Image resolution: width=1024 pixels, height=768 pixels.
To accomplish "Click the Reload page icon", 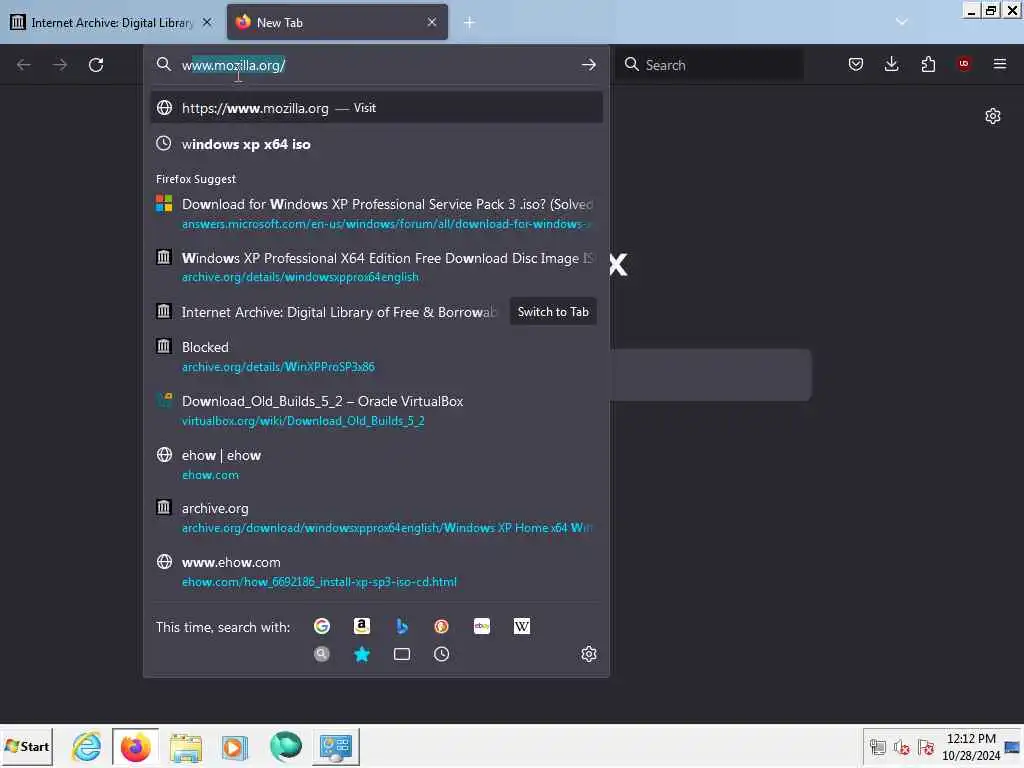I will (96, 65).
